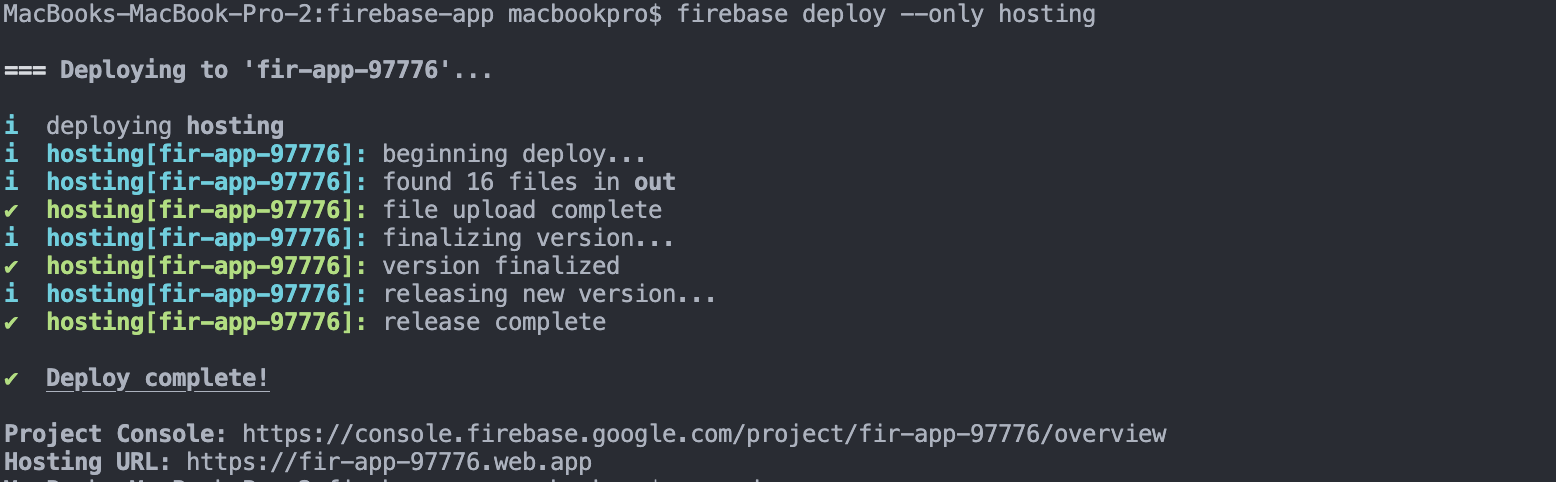Image resolution: width=1556 pixels, height=482 pixels.
Task: Click the checkmark next to "version finalized"
Action: 11,266
